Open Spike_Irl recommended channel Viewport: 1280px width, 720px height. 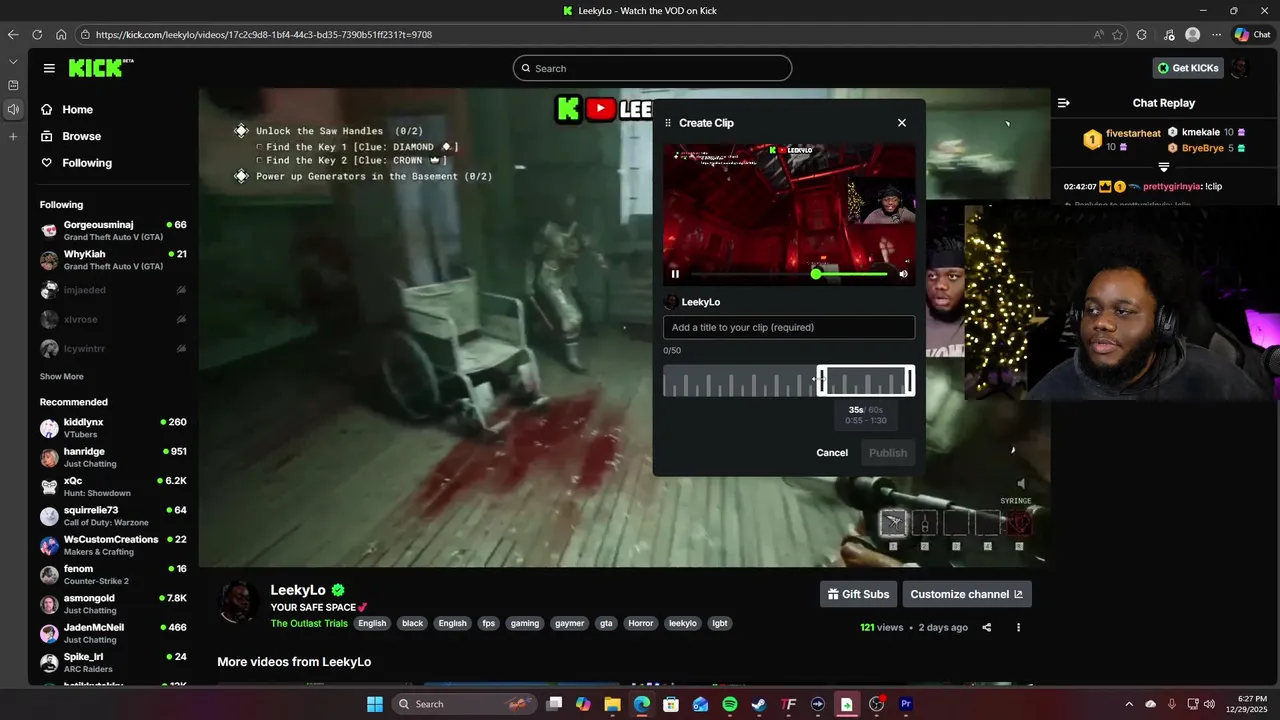click(x=113, y=663)
